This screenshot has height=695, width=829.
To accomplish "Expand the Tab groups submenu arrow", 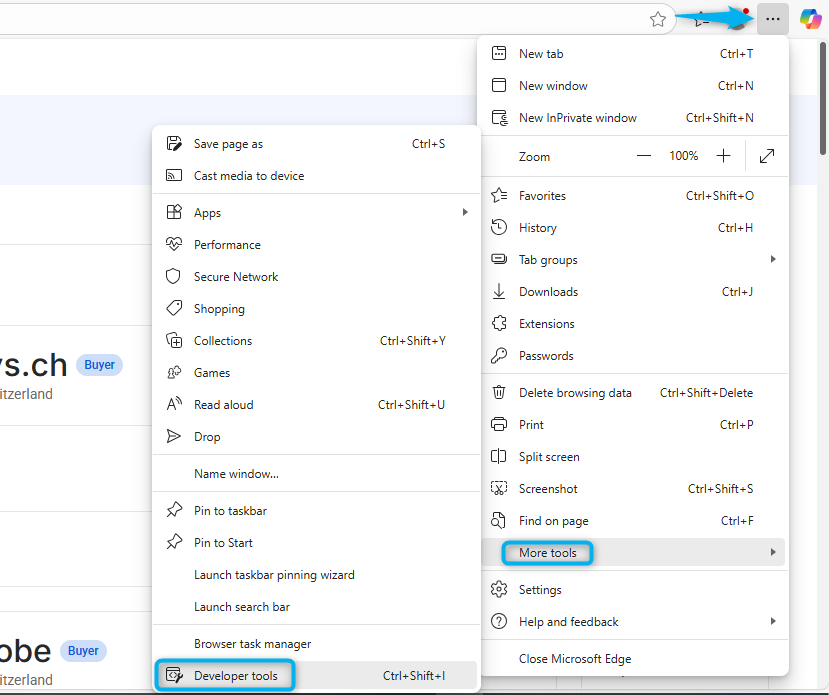I will pyautogui.click(x=773, y=259).
